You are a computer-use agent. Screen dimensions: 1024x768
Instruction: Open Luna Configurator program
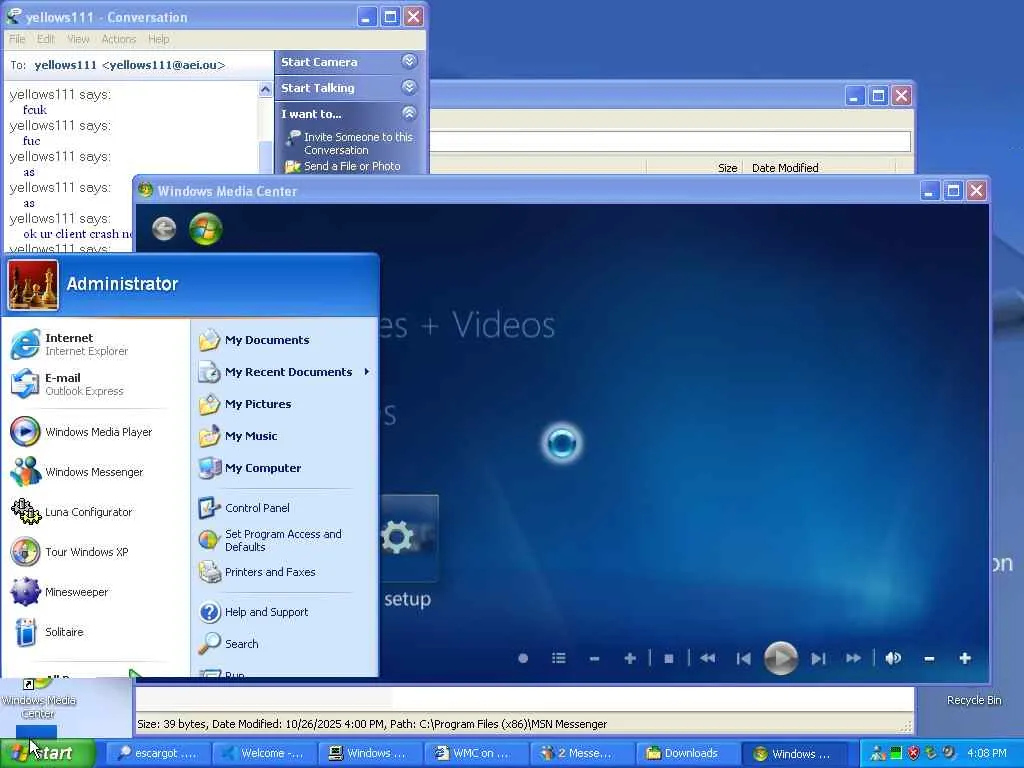72,512
